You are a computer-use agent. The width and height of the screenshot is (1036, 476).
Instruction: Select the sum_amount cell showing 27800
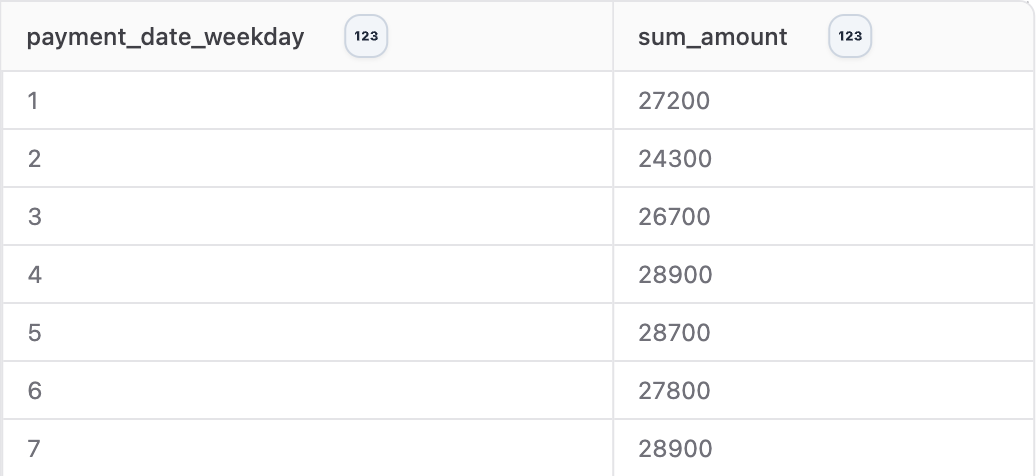pos(823,391)
